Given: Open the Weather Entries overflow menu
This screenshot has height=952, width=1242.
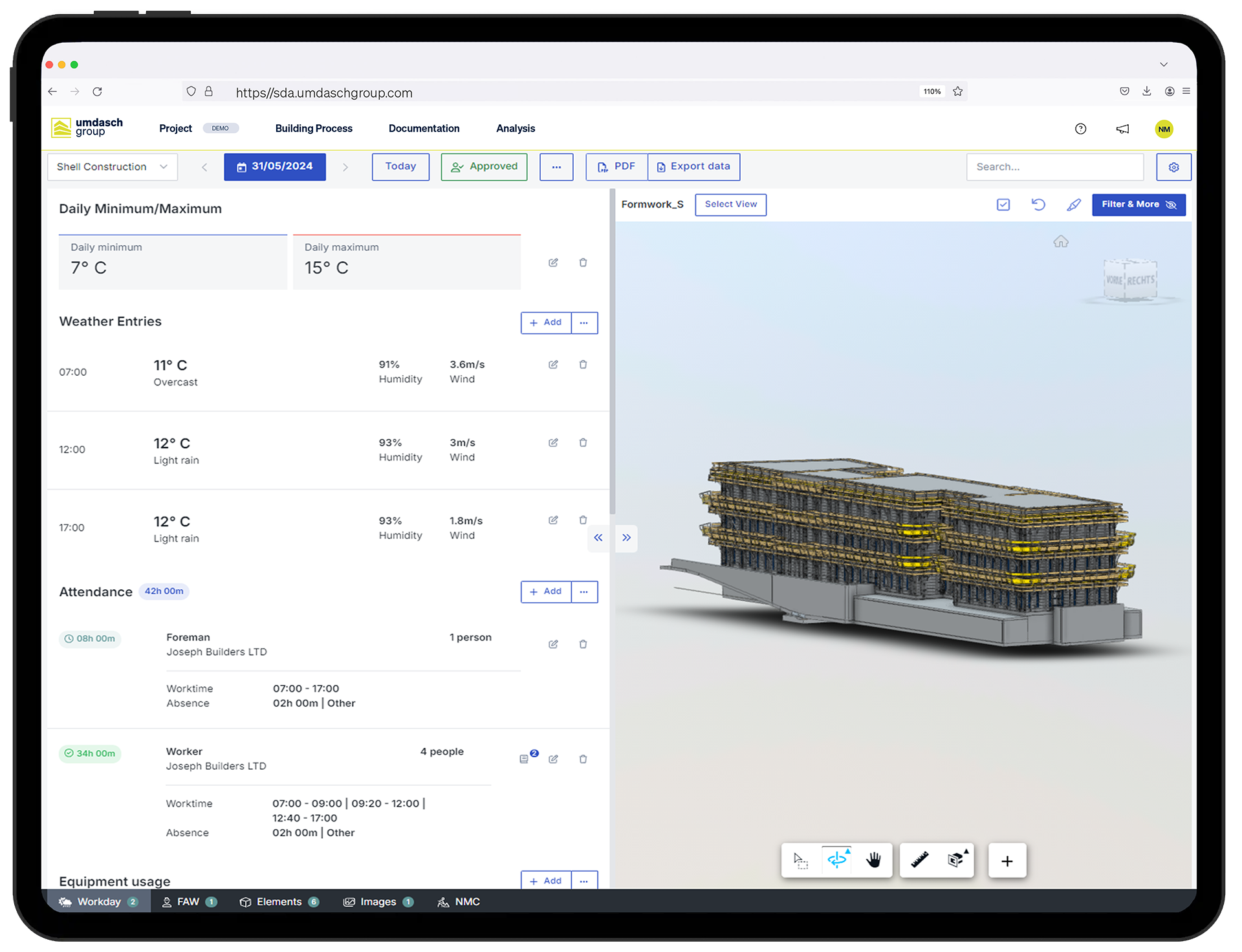Looking at the screenshot, I should (584, 323).
